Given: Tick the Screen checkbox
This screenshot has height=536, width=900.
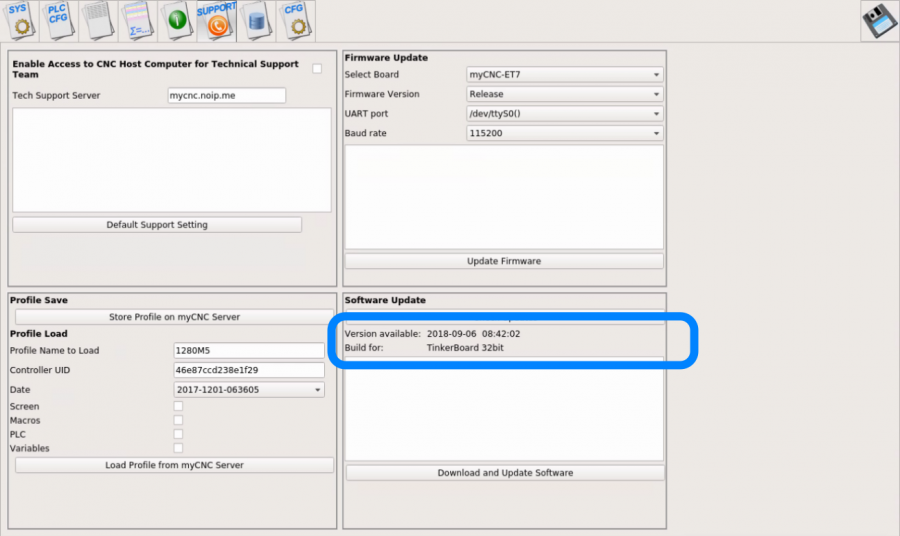Looking at the screenshot, I should pyautogui.click(x=178, y=407).
